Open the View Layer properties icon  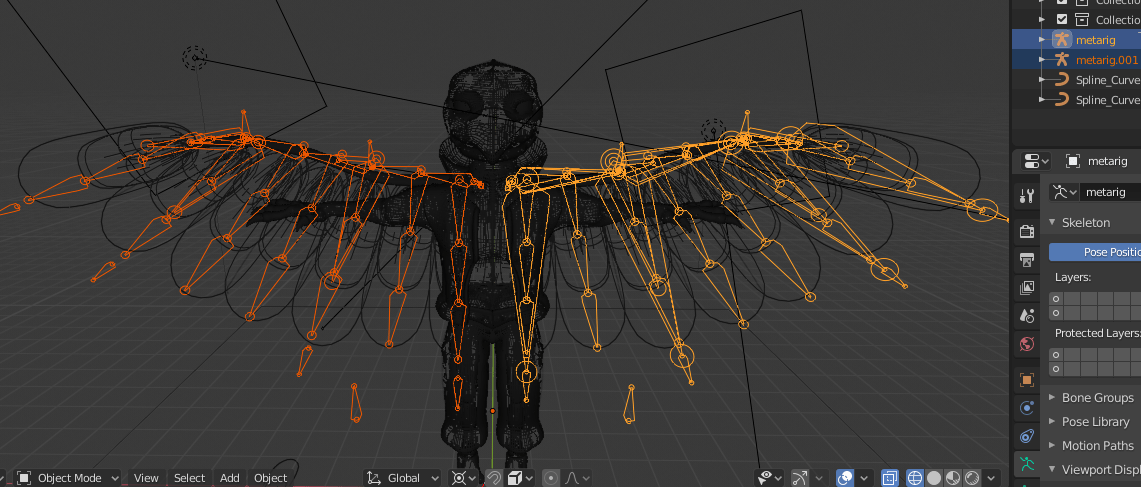click(x=1027, y=288)
